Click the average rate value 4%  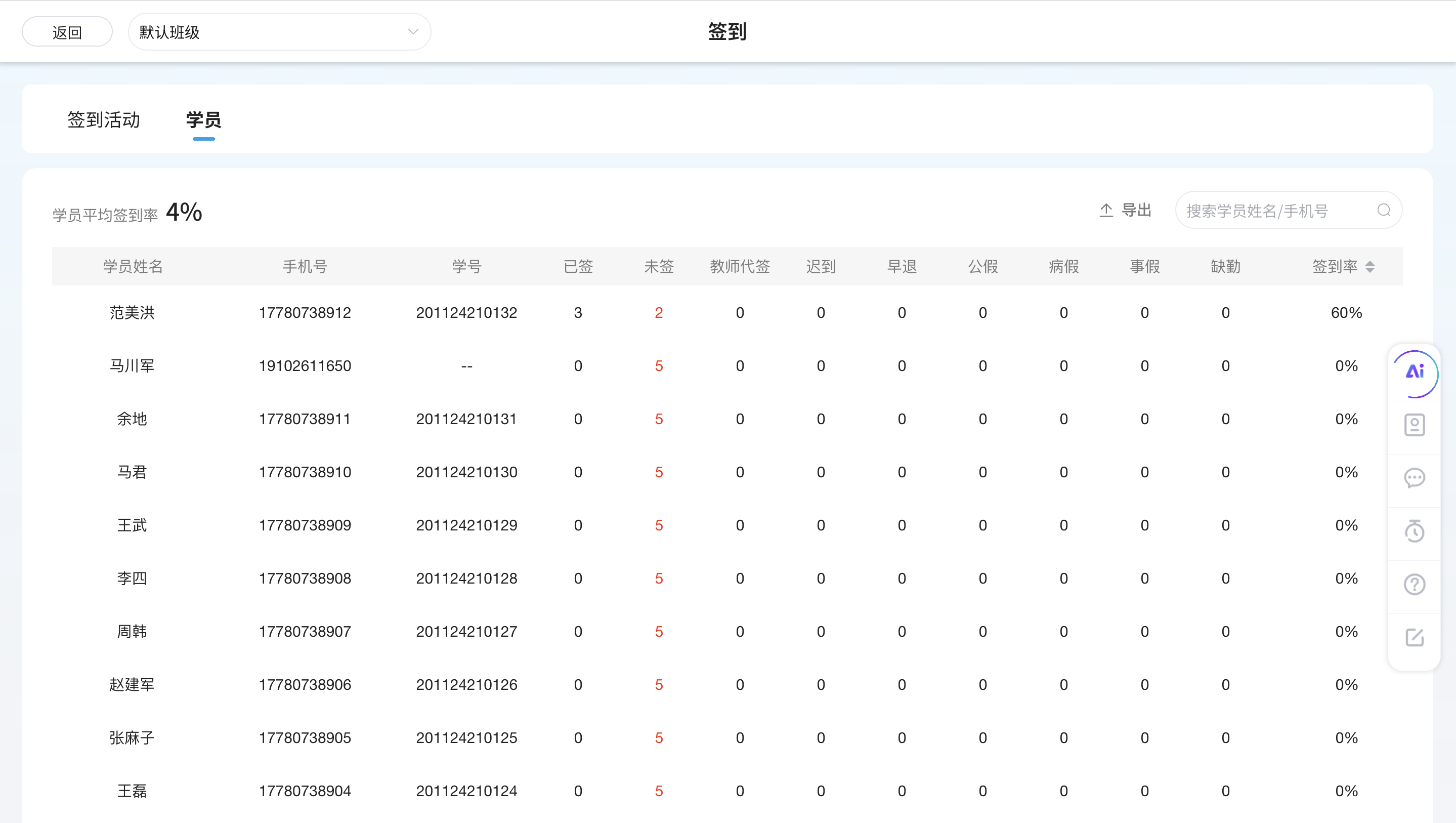184,212
